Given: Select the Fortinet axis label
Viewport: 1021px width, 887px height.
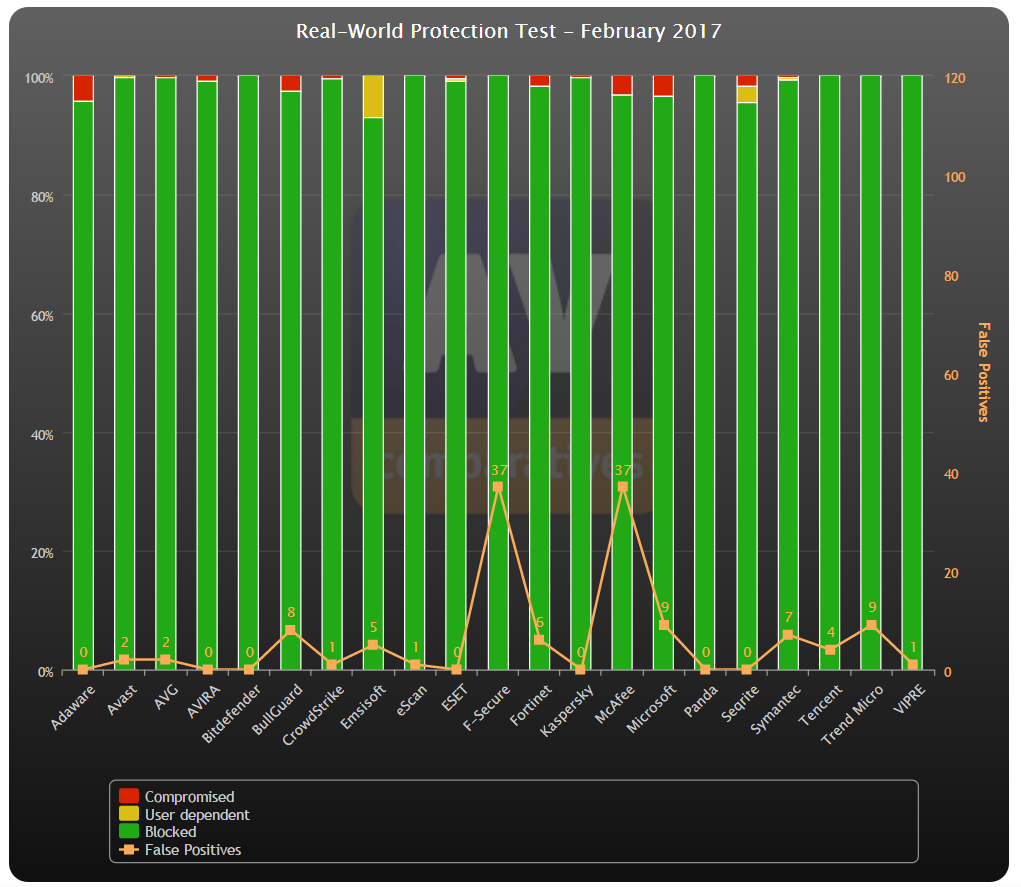Looking at the screenshot, I should (531, 705).
